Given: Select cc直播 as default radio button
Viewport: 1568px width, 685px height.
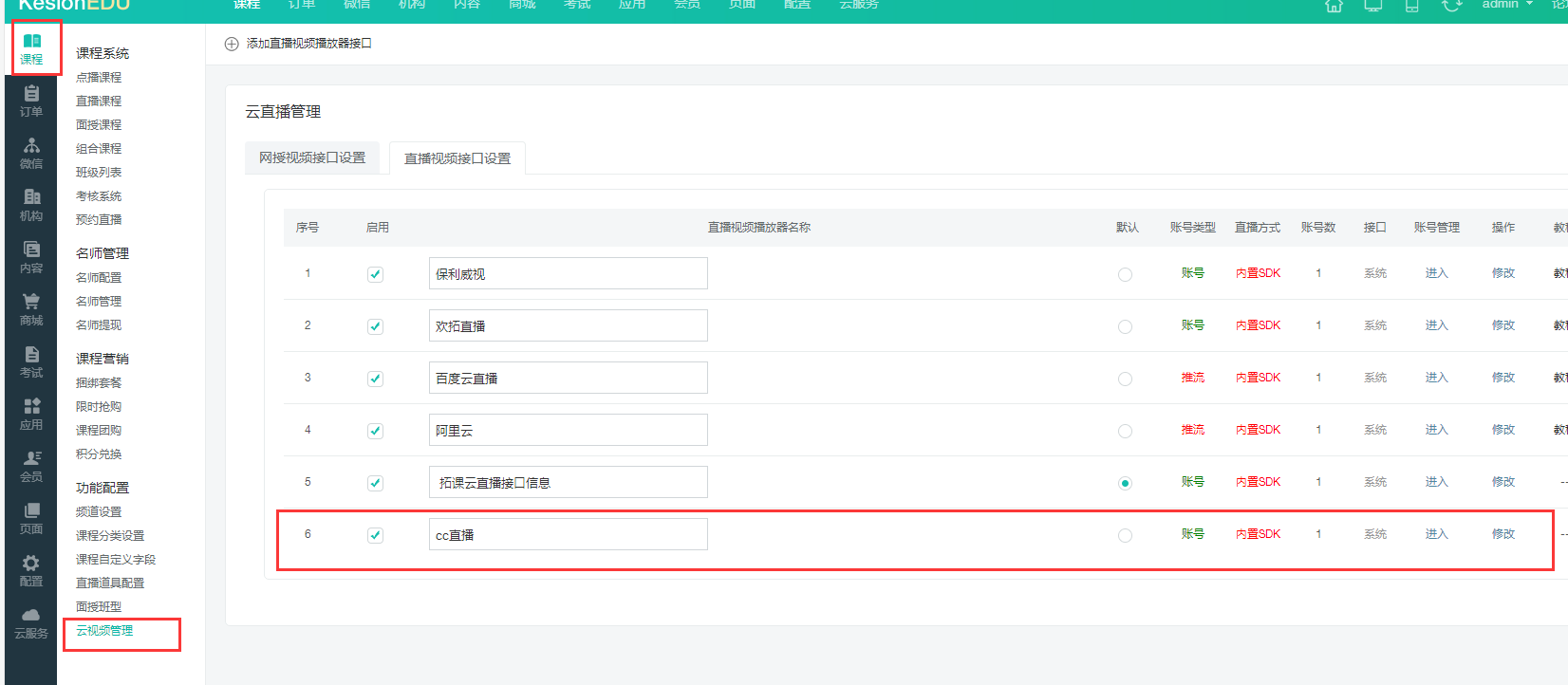Looking at the screenshot, I should [1125, 535].
